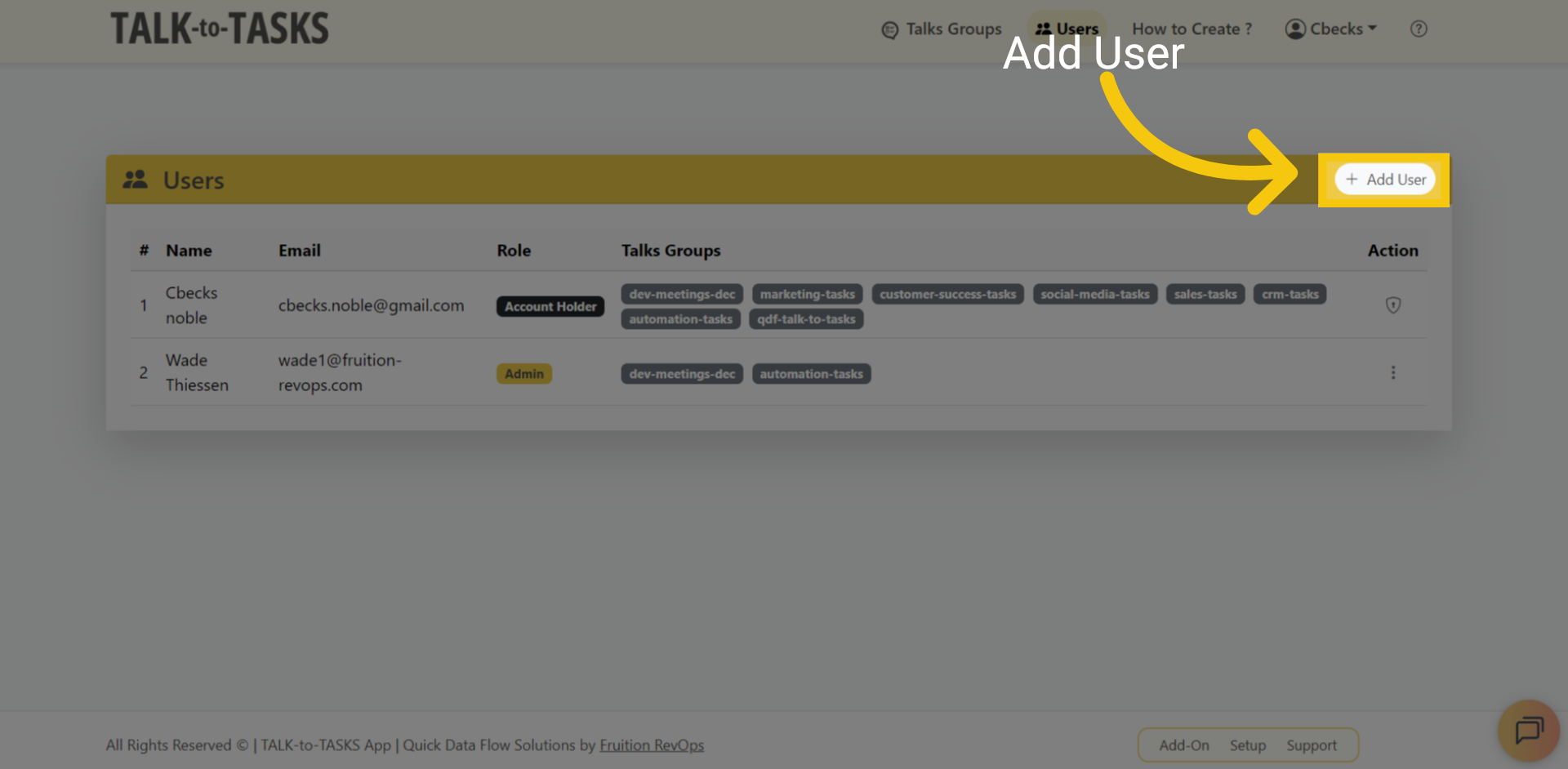Click the Talks Groups column header
The height and width of the screenshot is (769, 1568).
tap(670, 251)
